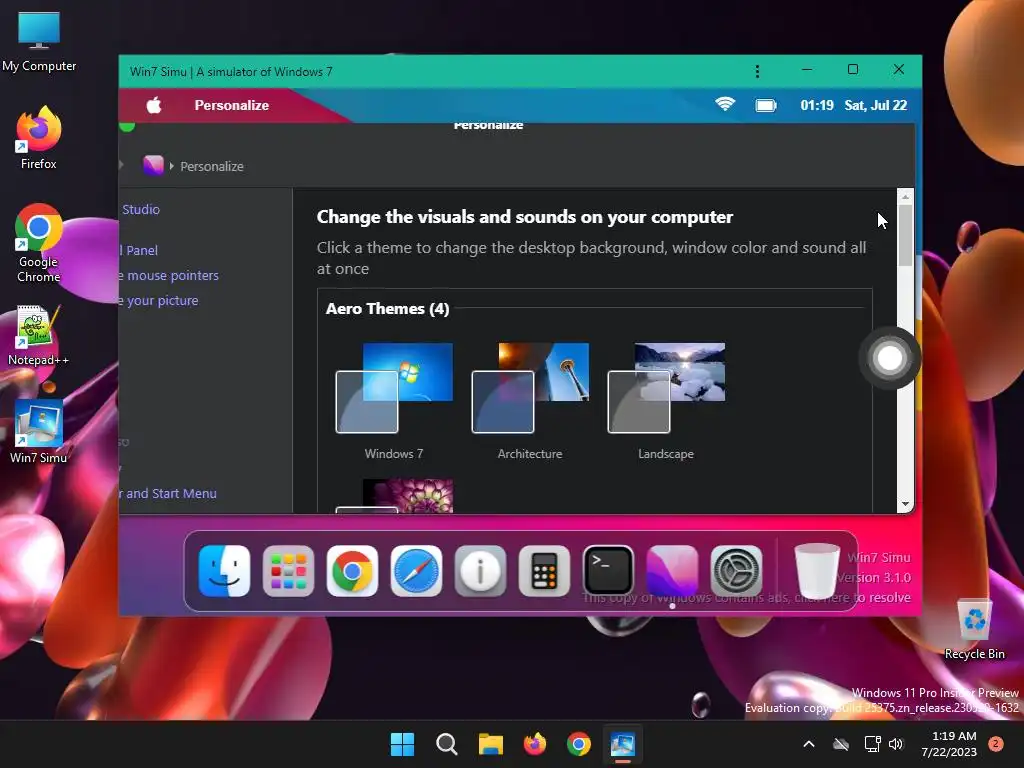Open Notepad++ desktop shortcut
Viewport: 1024px width, 768px height.
[39, 335]
